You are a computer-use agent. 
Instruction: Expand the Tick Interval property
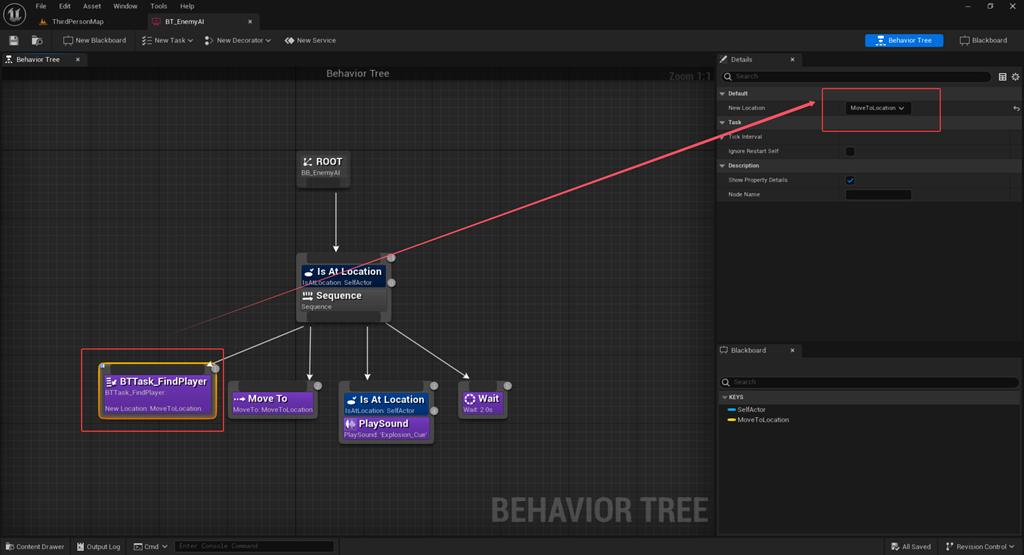click(x=722, y=137)
